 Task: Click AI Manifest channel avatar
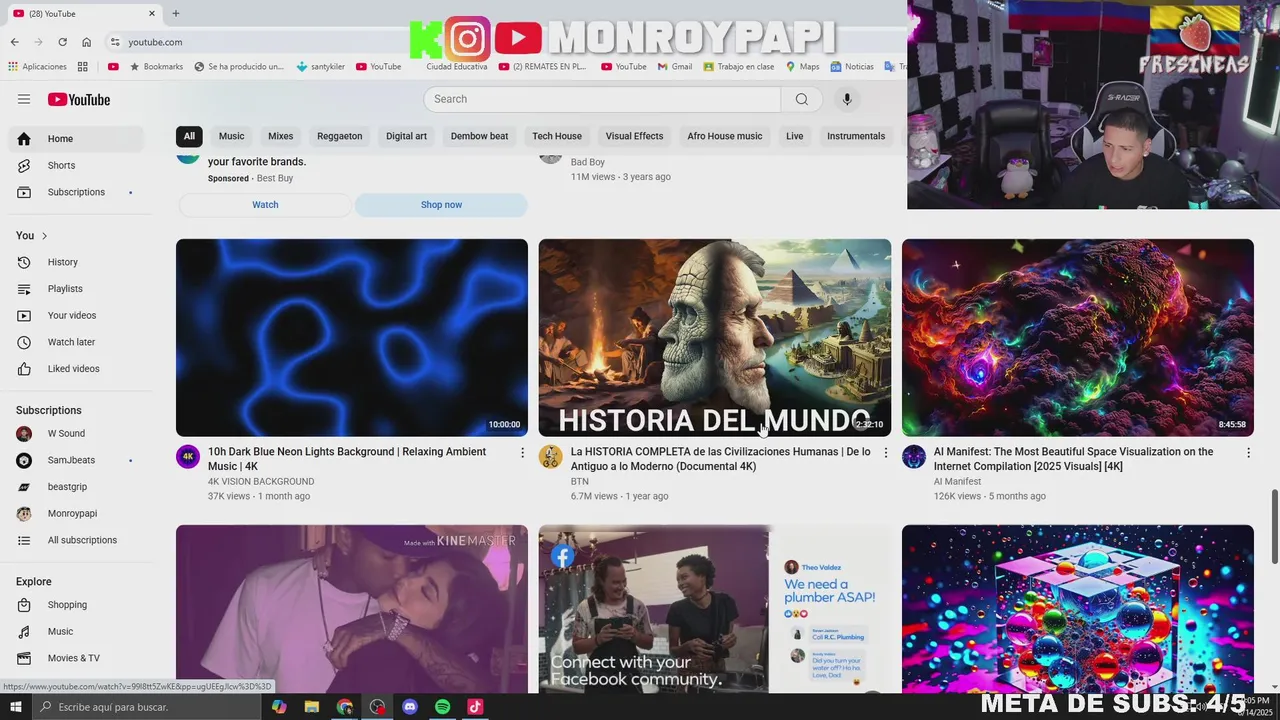click(914, 457)
